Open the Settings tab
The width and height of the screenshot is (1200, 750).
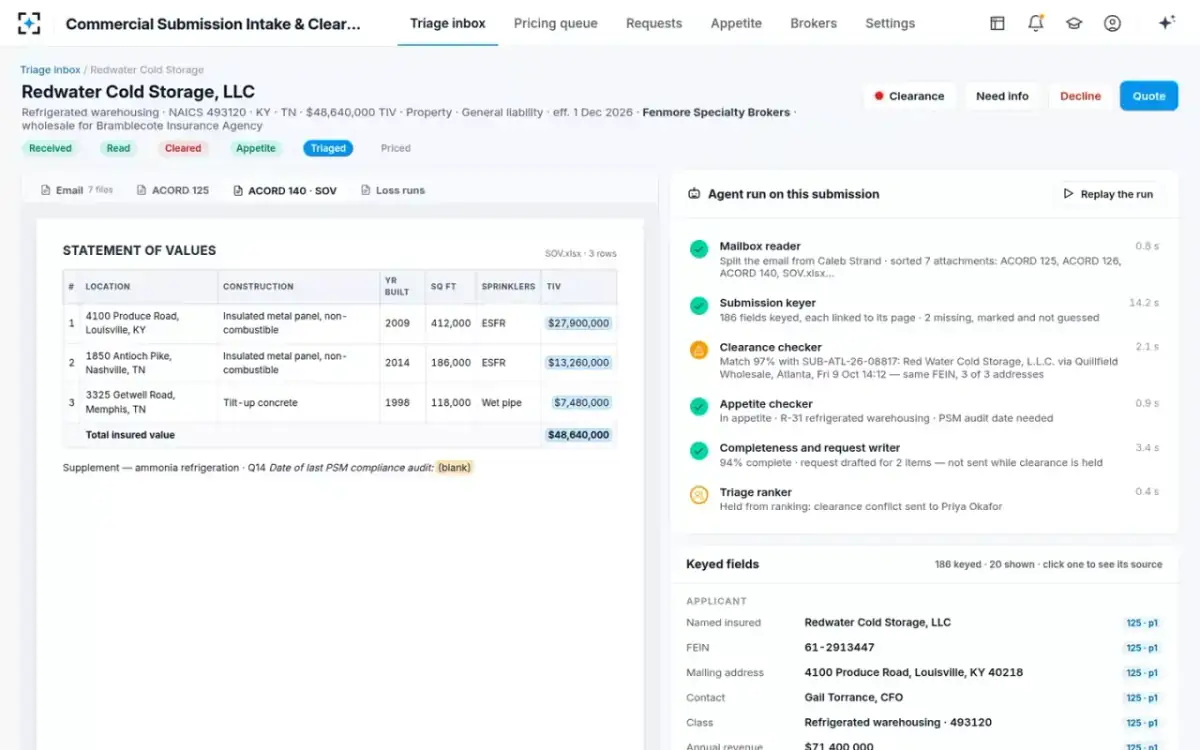[890, 23]
